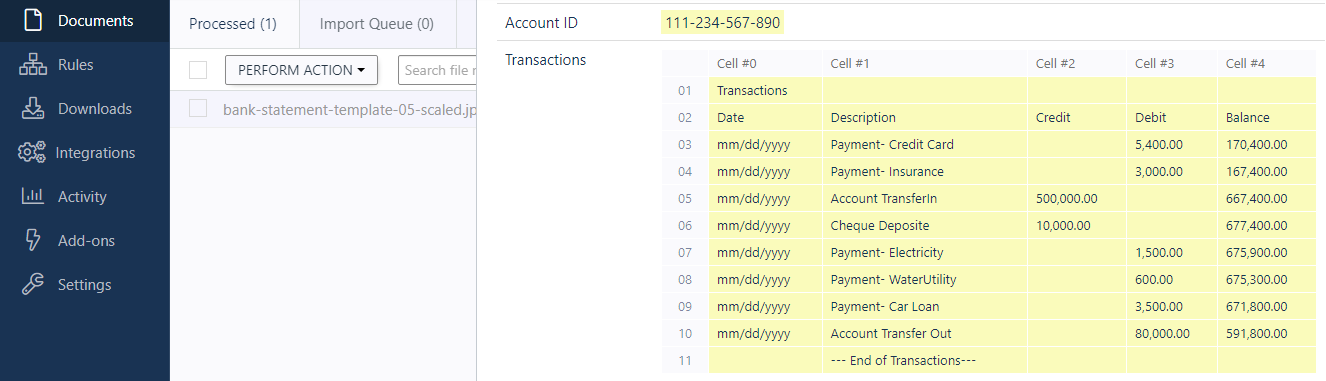Viewport: 1326px width, 381px height.
Task: Click the Documents page icon in sidebar
Action: coord(32,20)
